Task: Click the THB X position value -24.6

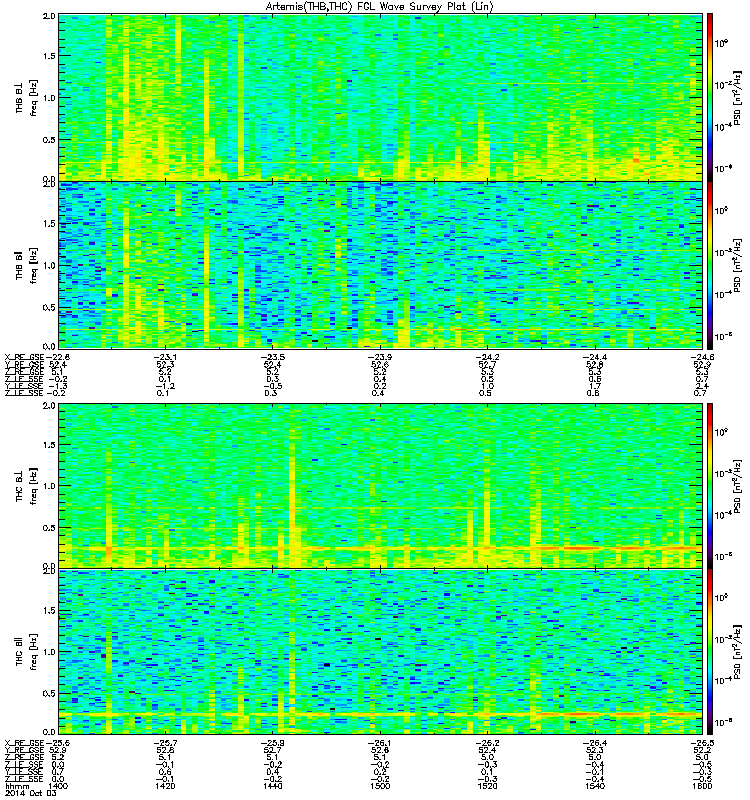Action: point(701,357)
